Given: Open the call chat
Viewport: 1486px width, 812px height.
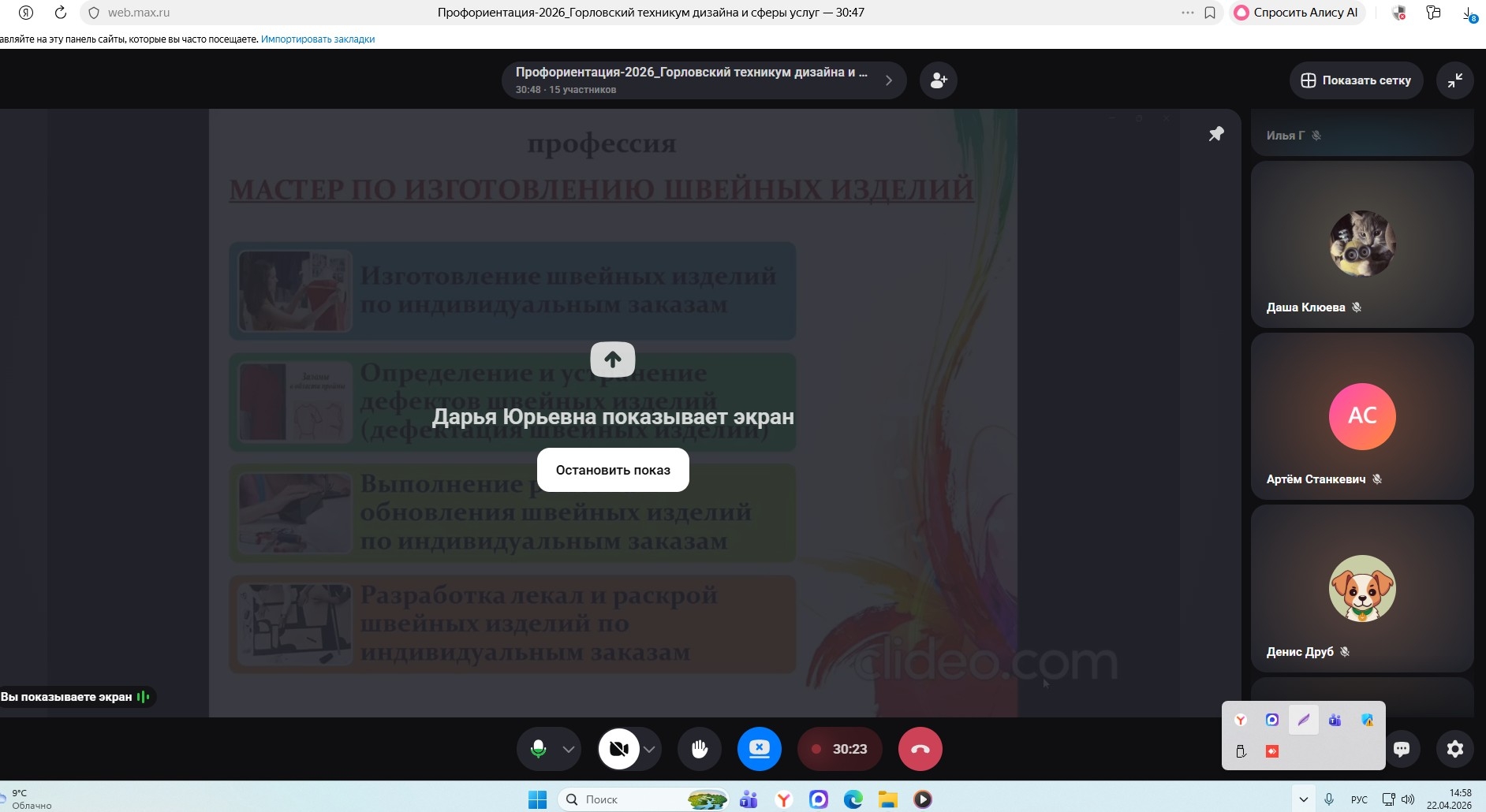Looking at the screenshot, I should click(1402, 749).
